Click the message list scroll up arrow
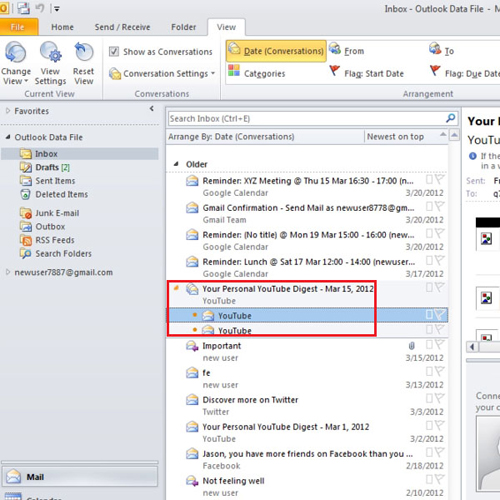500x500 pixels. (x=454, y=135)
